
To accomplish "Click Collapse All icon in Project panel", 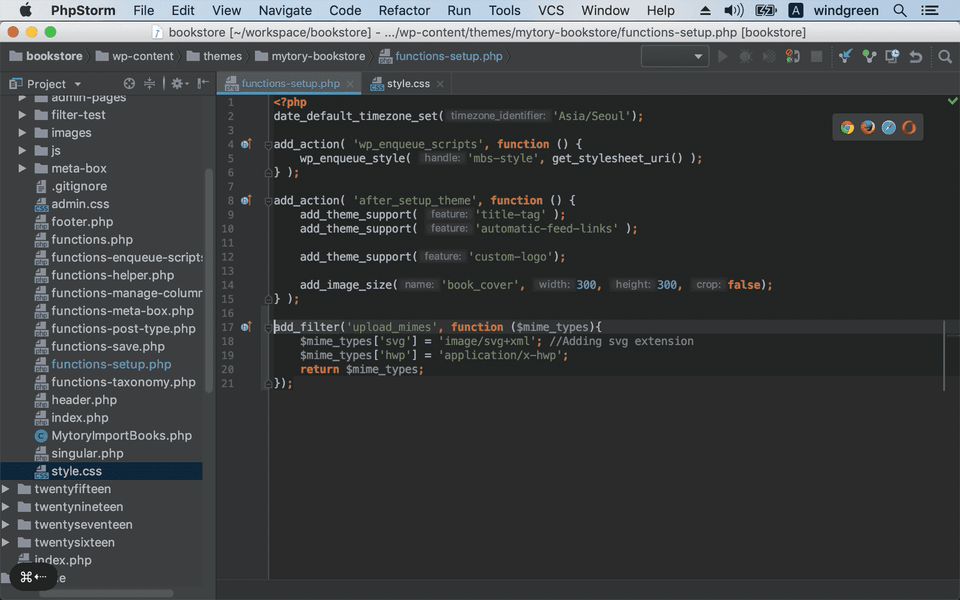I will (149, 84).
